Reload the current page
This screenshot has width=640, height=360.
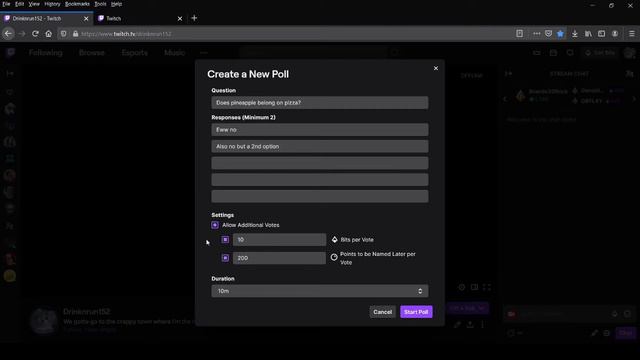tap(35, 34)
